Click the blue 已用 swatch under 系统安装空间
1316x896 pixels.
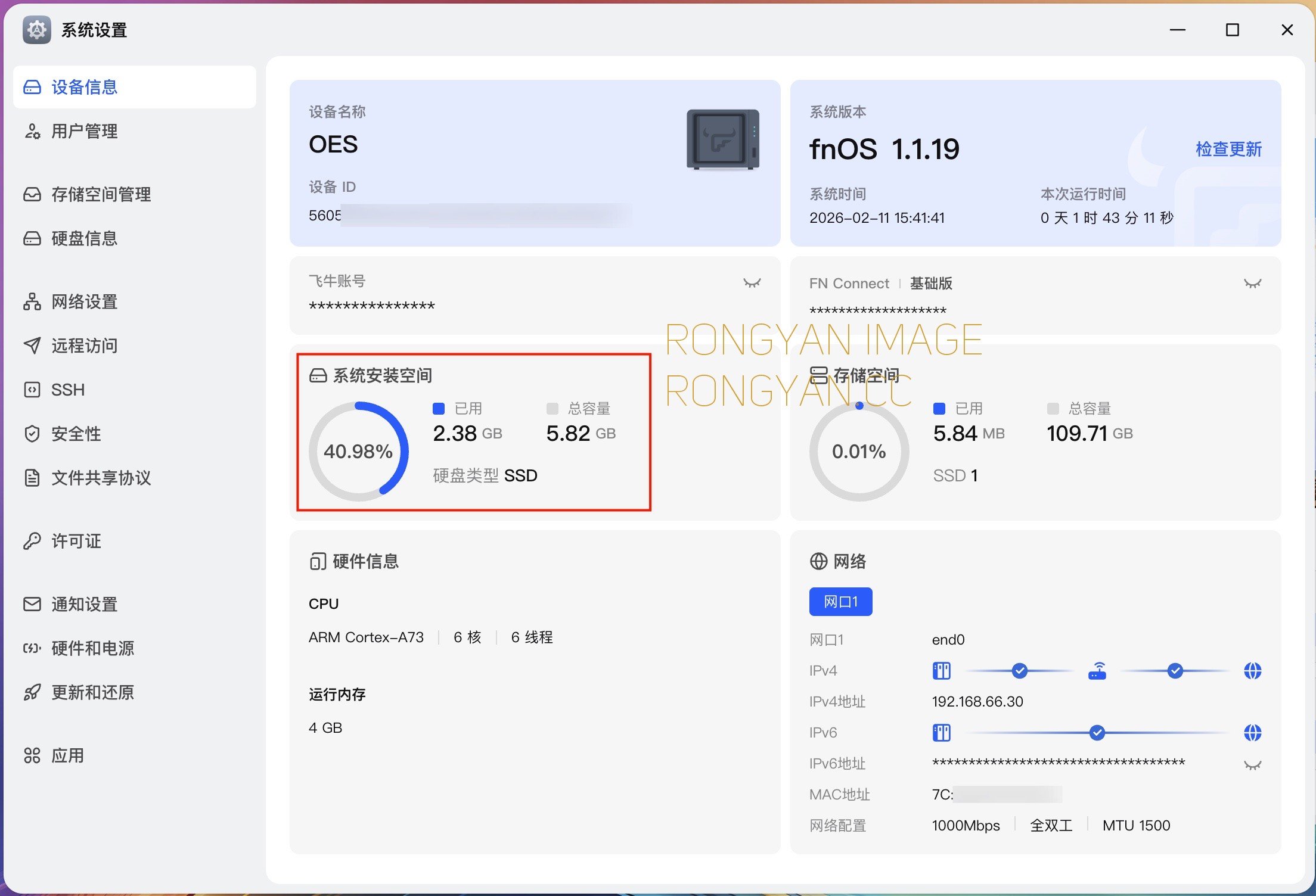pyautogui.click(x=439, y=409)
